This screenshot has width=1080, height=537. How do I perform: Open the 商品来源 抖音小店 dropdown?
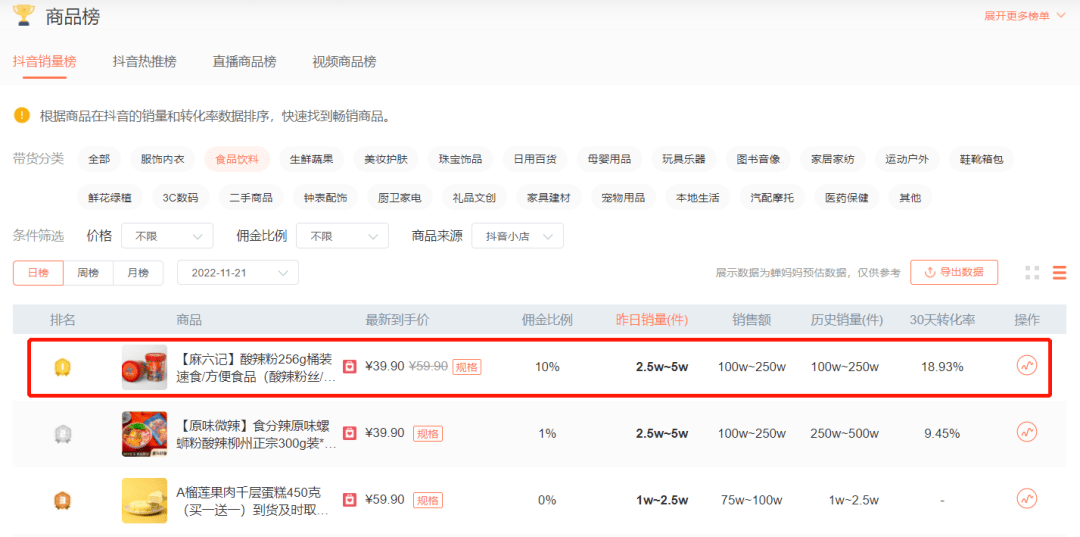(x=517, y=236)
